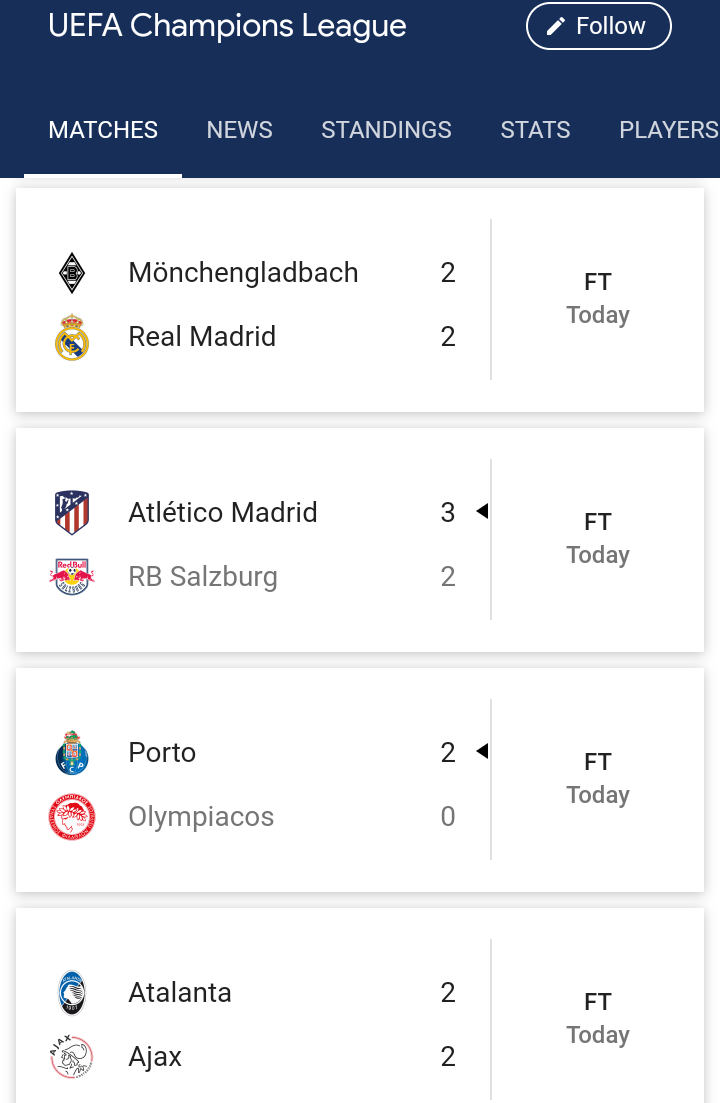This screenshot has height=1103, width=720.
Task: Click the Atlético Madrid crest icon
Action: tap(72, 513)
